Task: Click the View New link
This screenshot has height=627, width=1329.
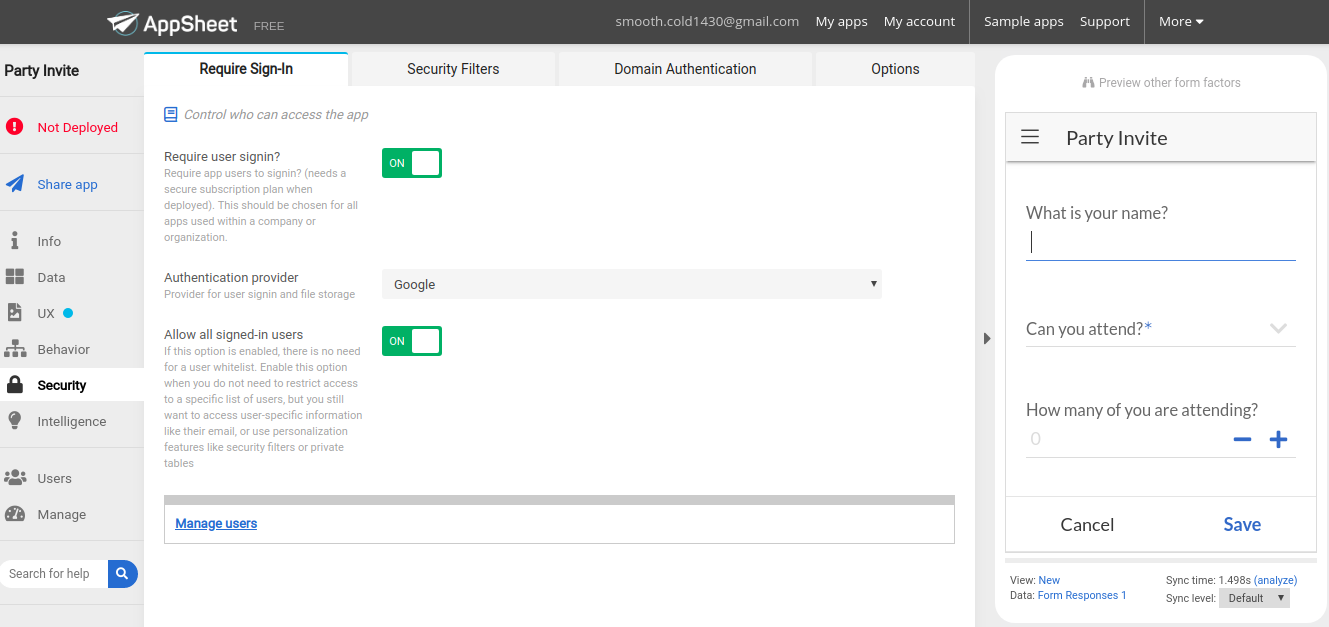Action: click(1049, 580)
